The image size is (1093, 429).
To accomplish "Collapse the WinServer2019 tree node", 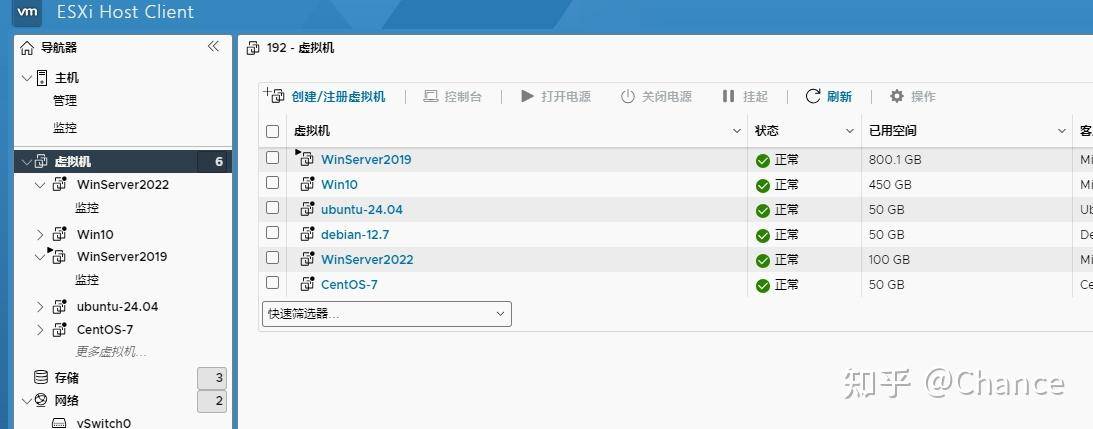I will (40, 257).
